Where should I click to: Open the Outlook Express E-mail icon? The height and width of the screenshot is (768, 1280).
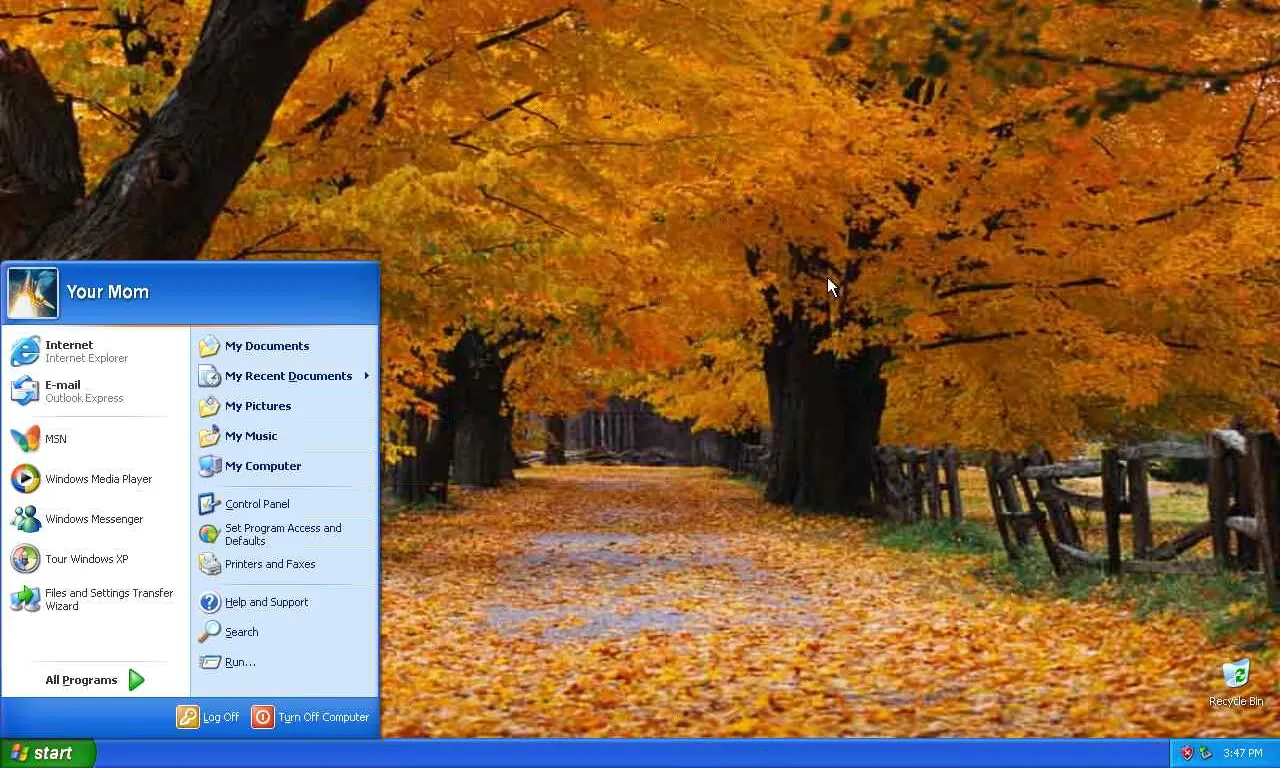coord(25,391)
